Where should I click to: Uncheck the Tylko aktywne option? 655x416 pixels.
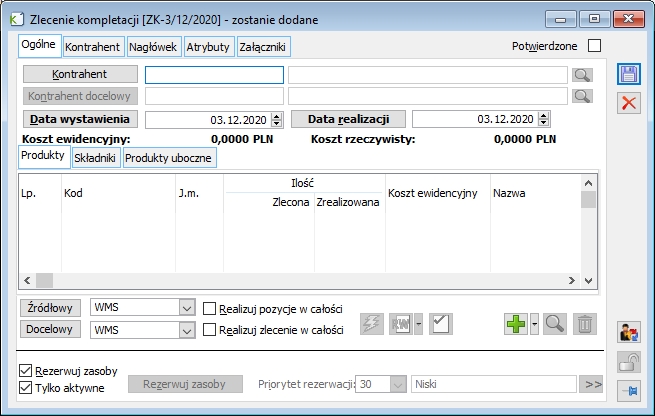(x=26, y=388)
